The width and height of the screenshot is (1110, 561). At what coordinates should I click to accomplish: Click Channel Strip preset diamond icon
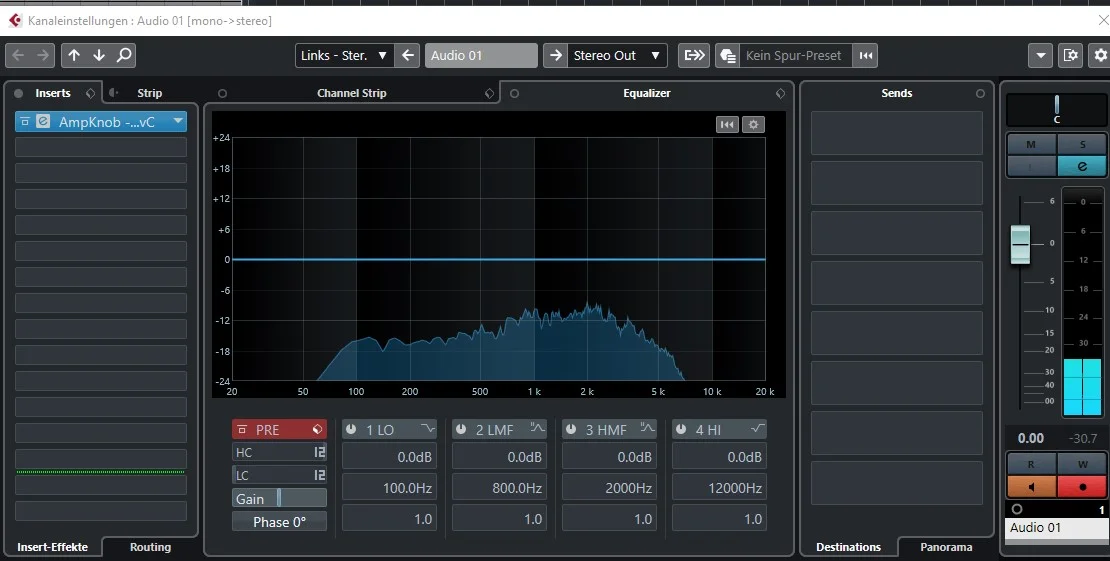[489, 93]
